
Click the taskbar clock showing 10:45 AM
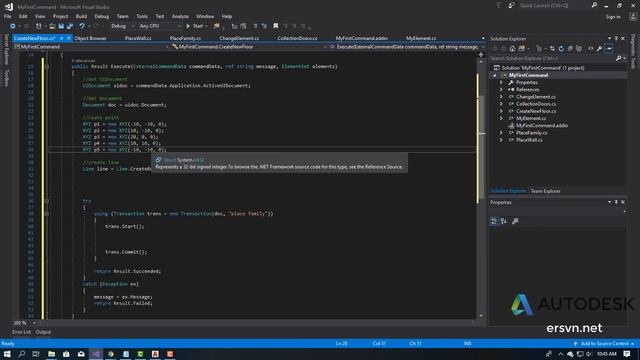606,354
